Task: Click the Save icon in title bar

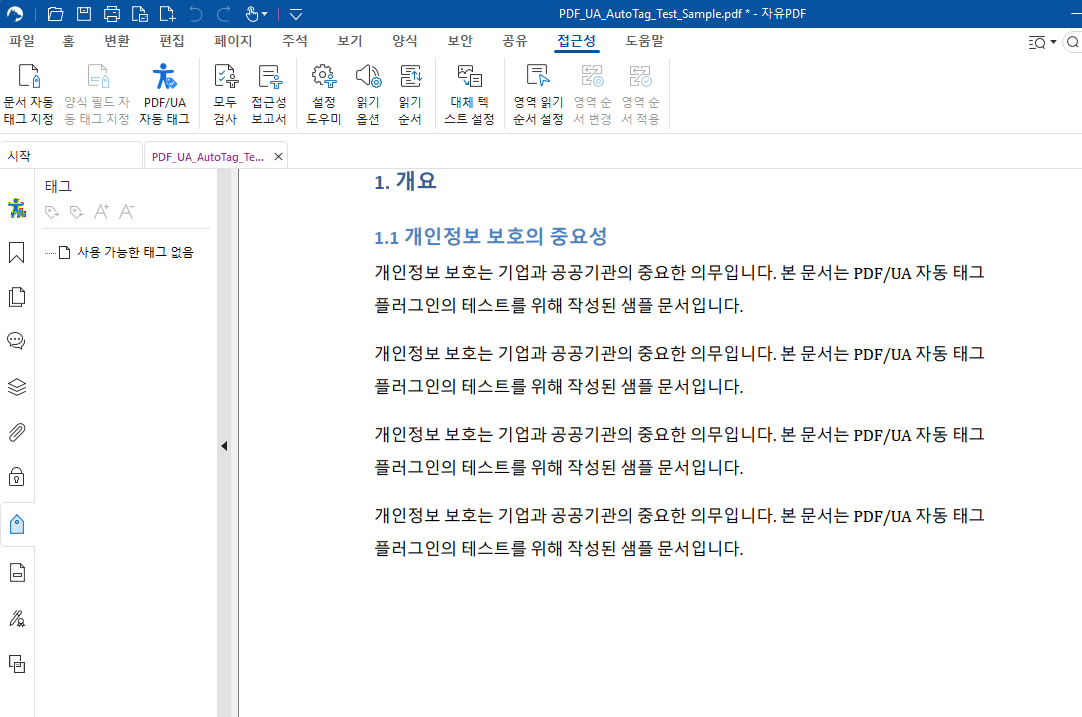Action: [83, 14]
